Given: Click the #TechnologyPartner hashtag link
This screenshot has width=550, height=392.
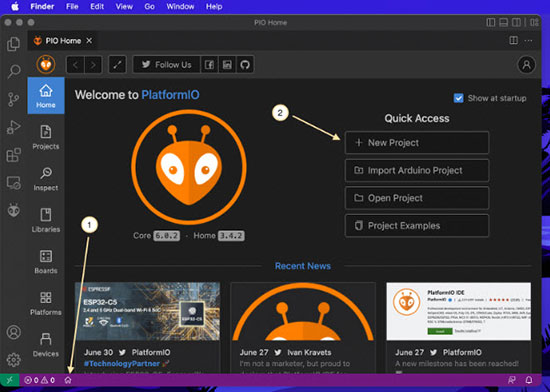Looking at the screenshot, I should (x=122, y=364).
